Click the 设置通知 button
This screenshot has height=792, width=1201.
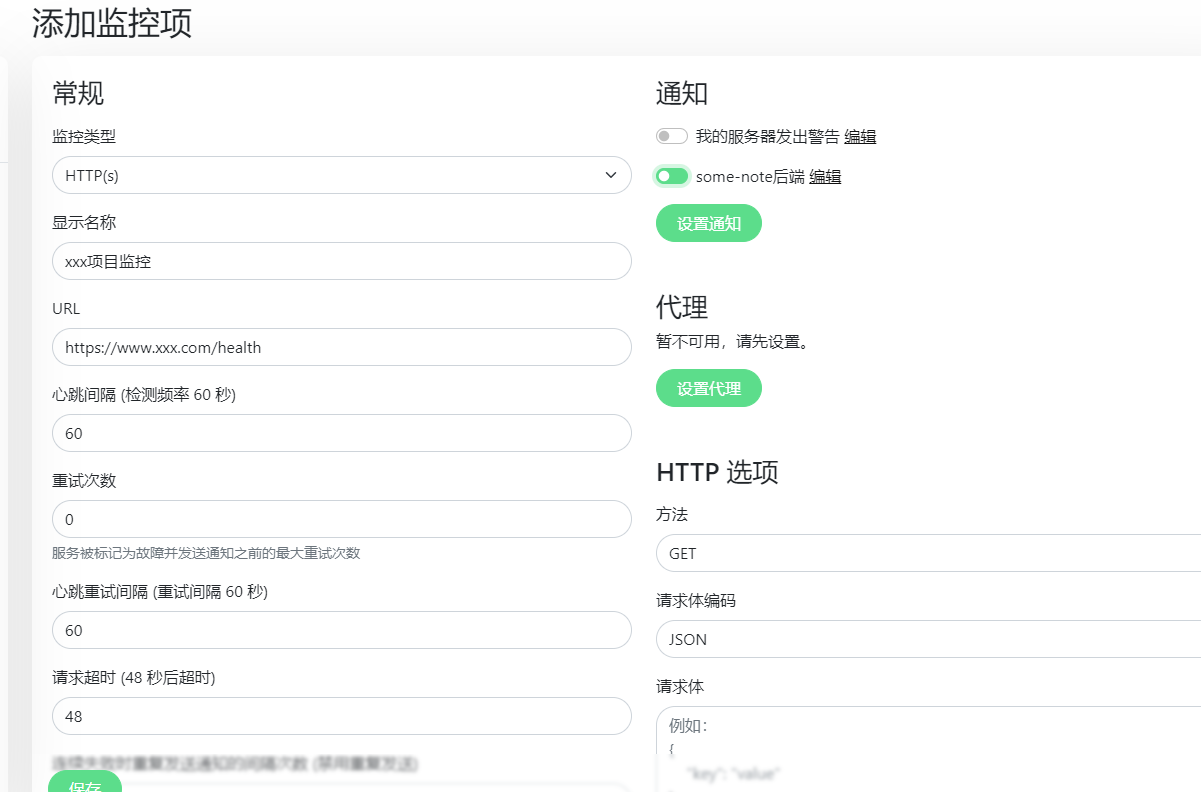[x=708, y=223]
